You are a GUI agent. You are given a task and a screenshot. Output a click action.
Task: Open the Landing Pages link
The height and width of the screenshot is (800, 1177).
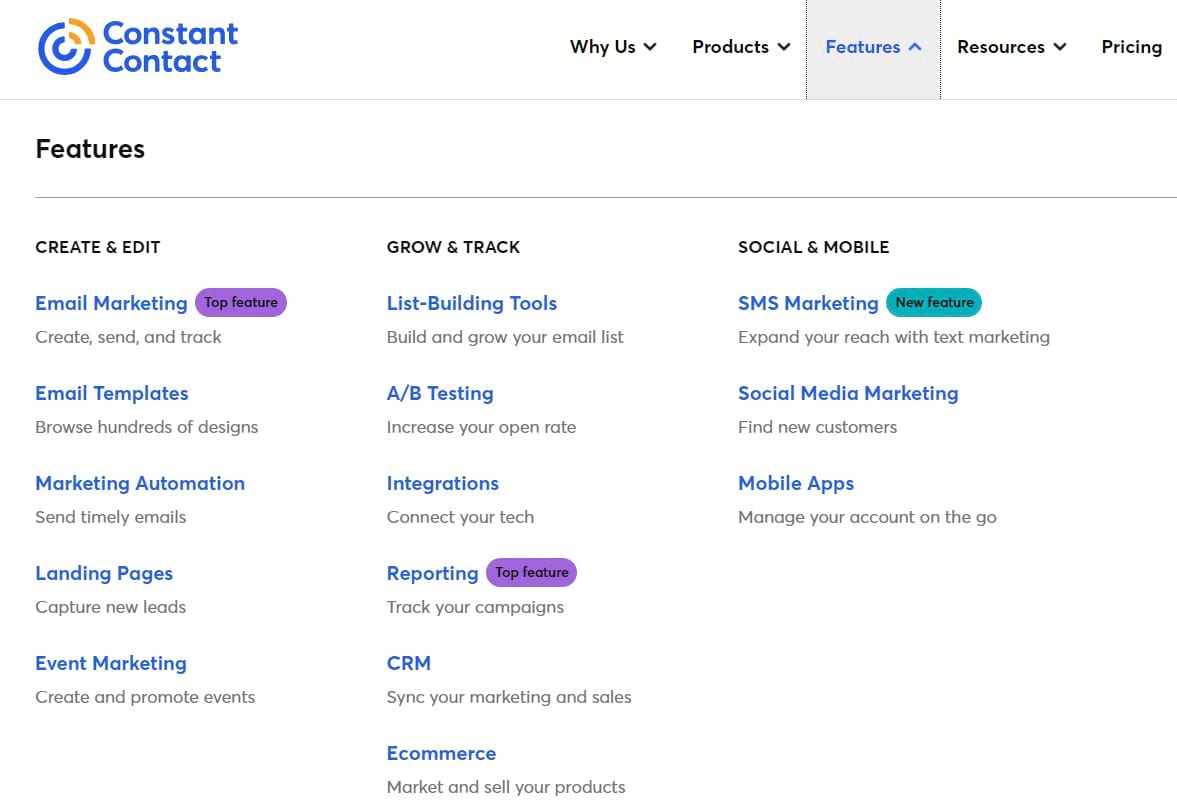104,573
